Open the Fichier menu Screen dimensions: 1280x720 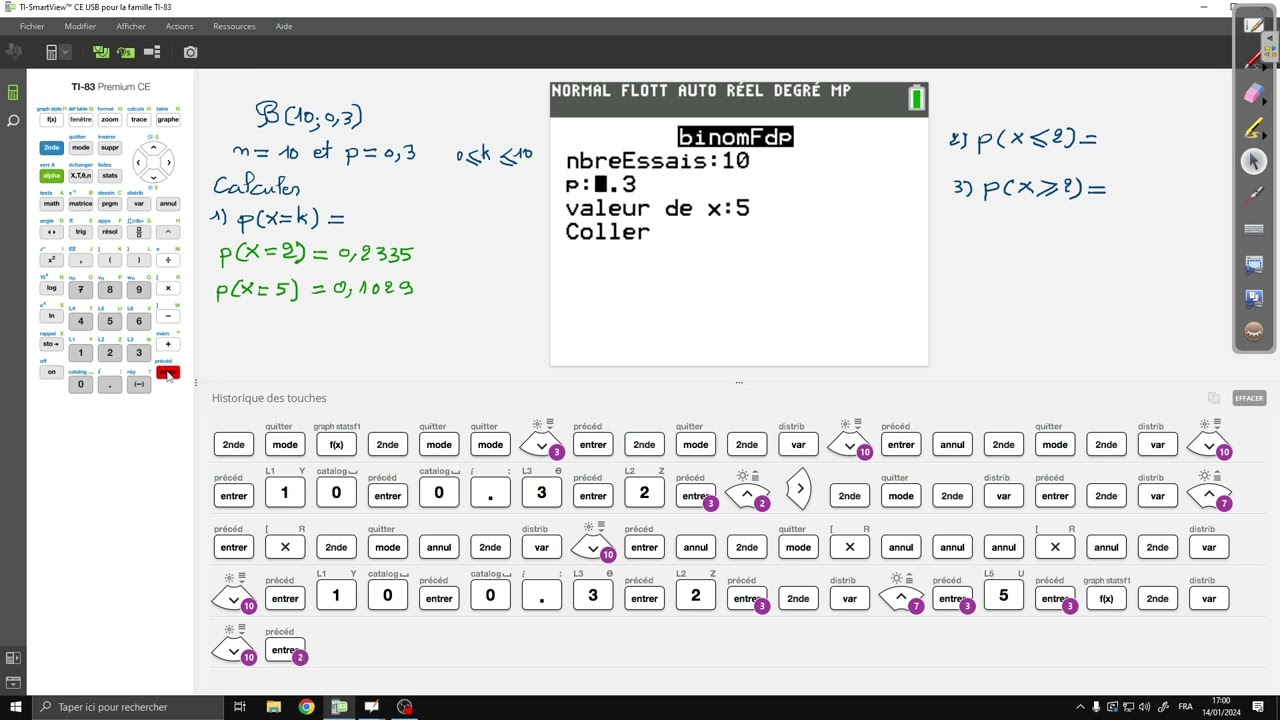tap(32, 26)
